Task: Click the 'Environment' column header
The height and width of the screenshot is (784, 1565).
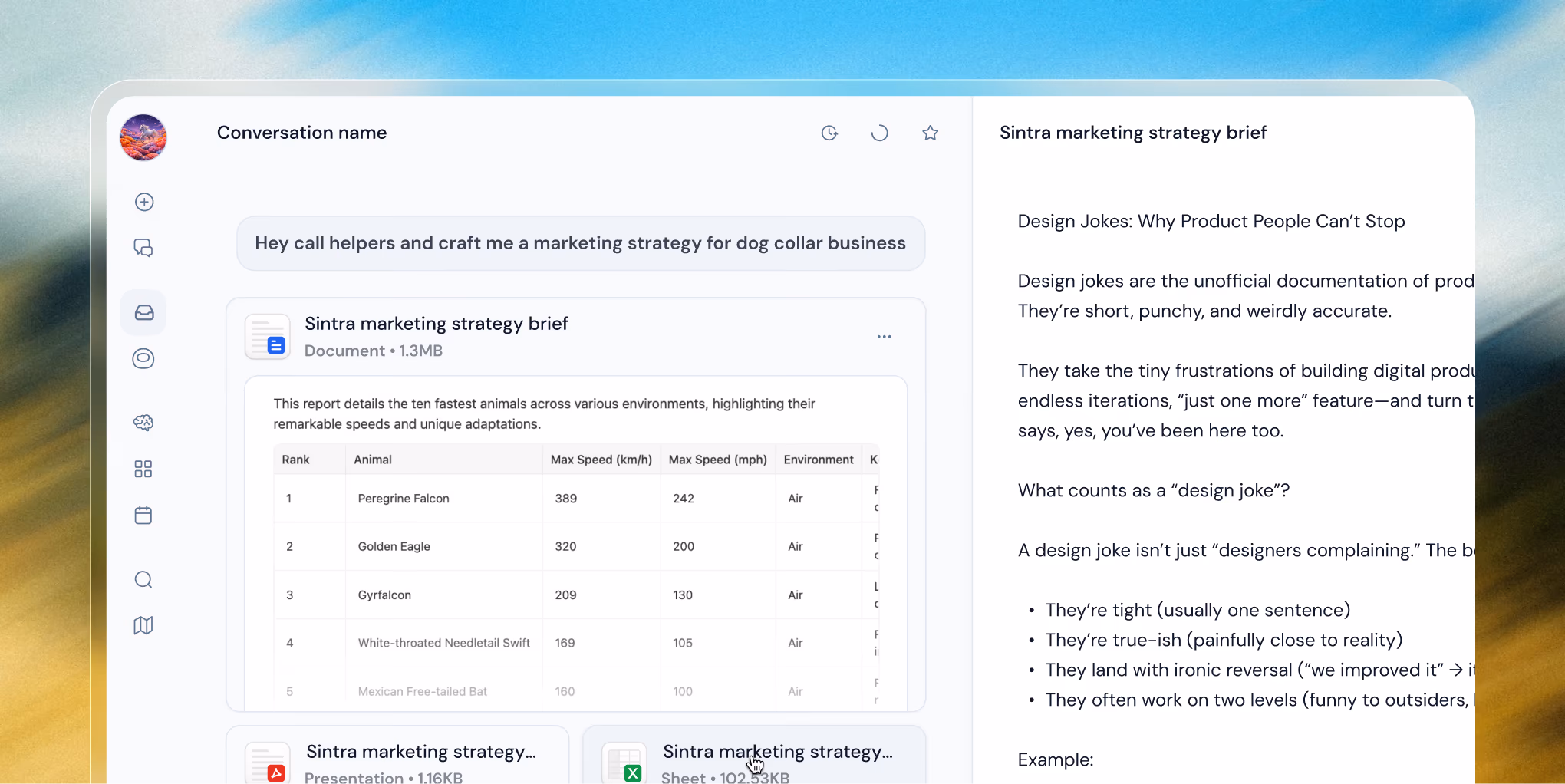Action: [x=819, y=460]
